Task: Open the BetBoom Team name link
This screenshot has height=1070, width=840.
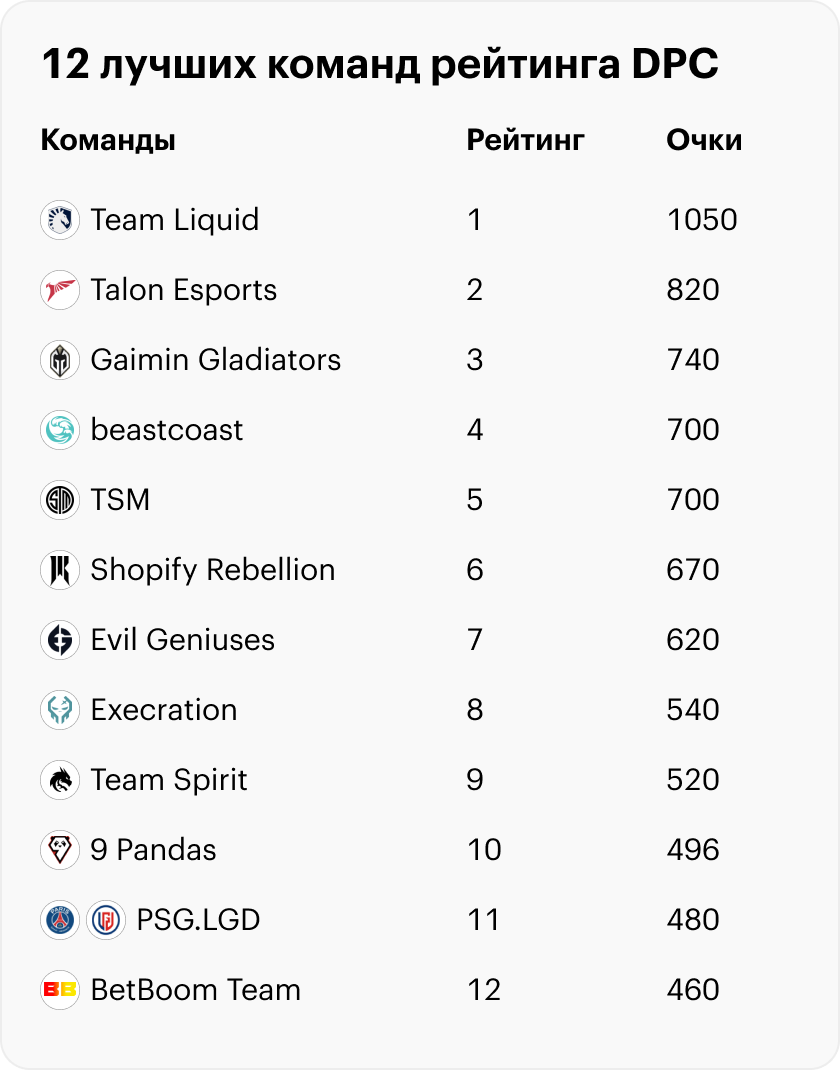Action: pos(196,990)
